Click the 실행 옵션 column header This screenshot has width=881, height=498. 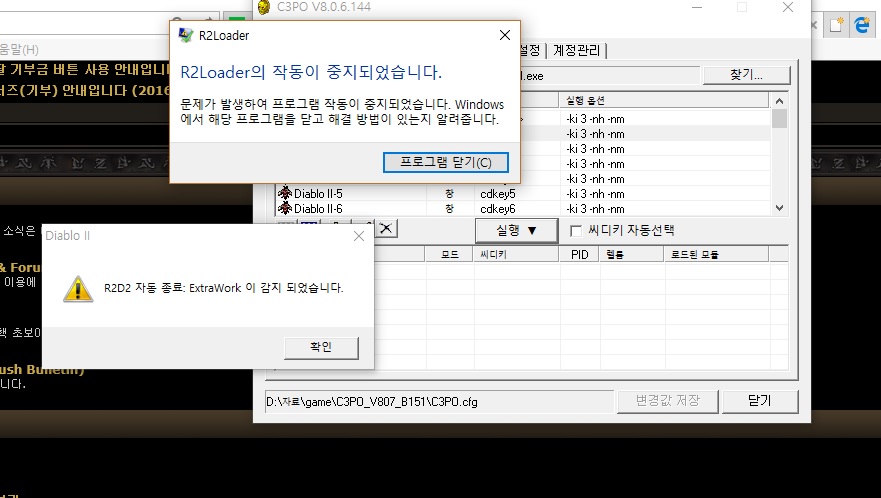click(x=664, y=101)
